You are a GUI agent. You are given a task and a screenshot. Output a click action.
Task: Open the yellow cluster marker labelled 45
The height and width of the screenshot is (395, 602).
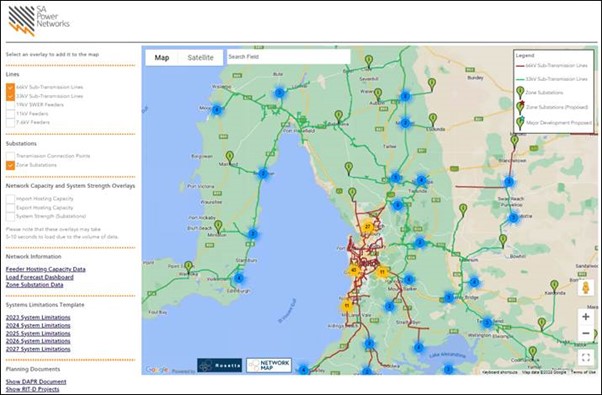pyautogui.click(x=354, y=270)
